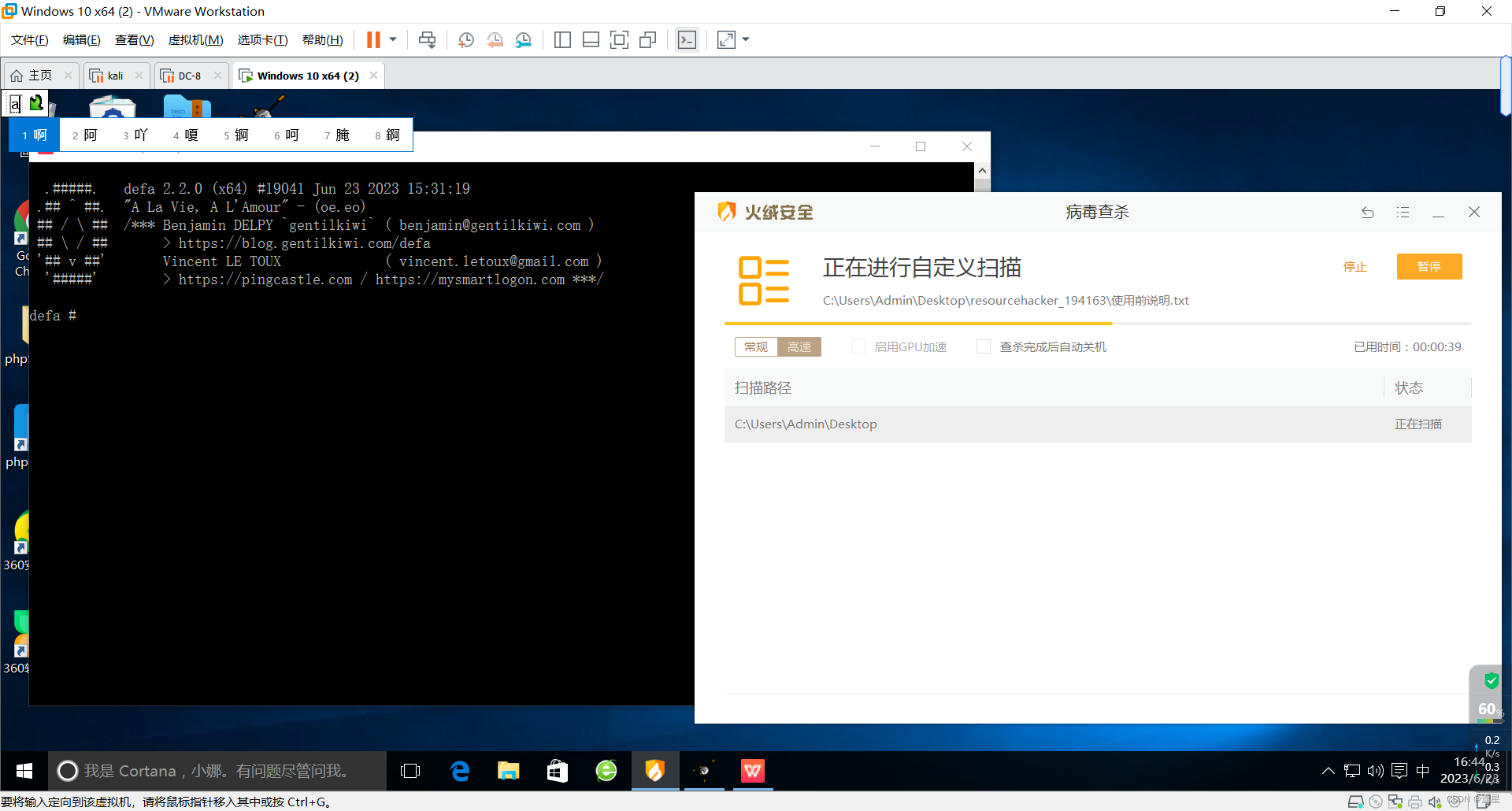Open the 查看(V) menu
This screenshot has height=811, width=1512.
(135, 40)
